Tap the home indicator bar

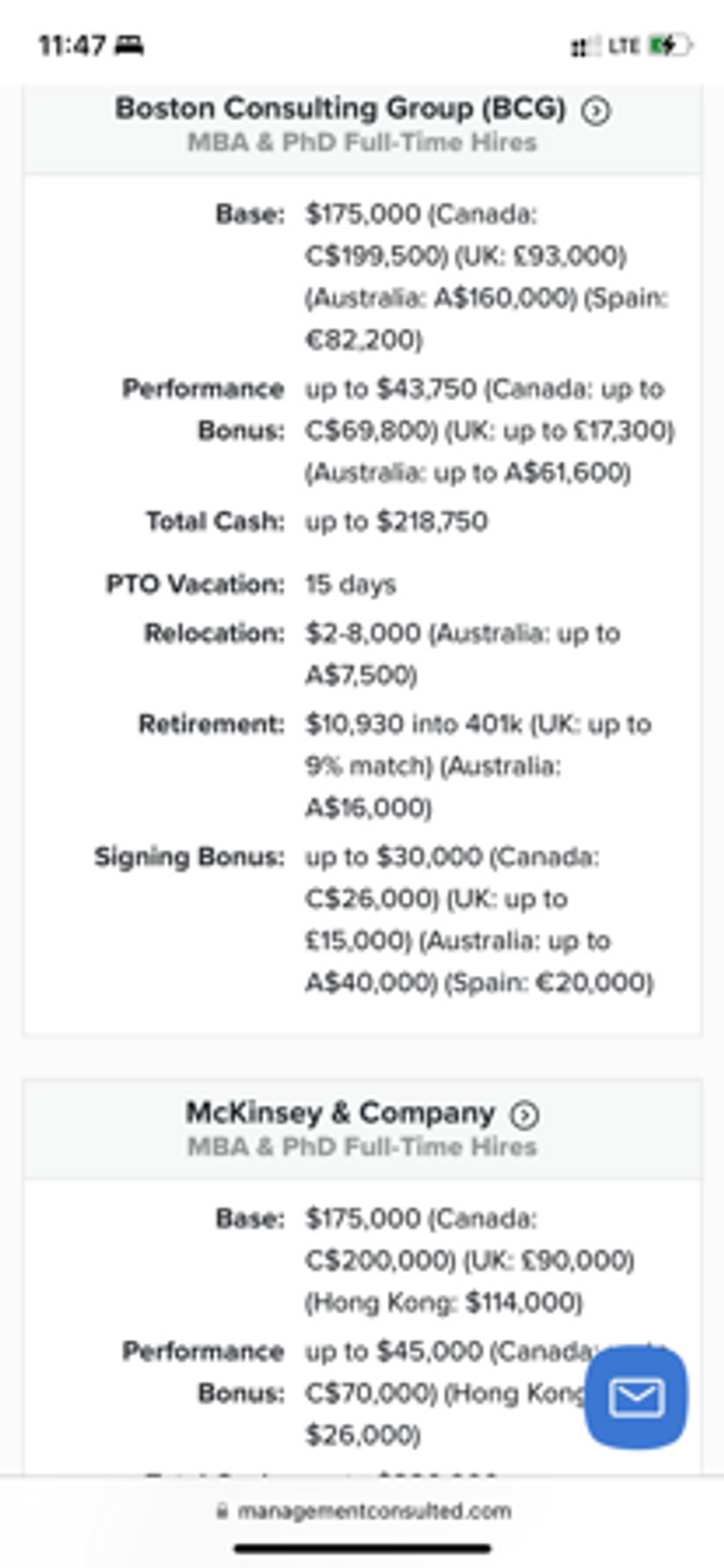363,1549
